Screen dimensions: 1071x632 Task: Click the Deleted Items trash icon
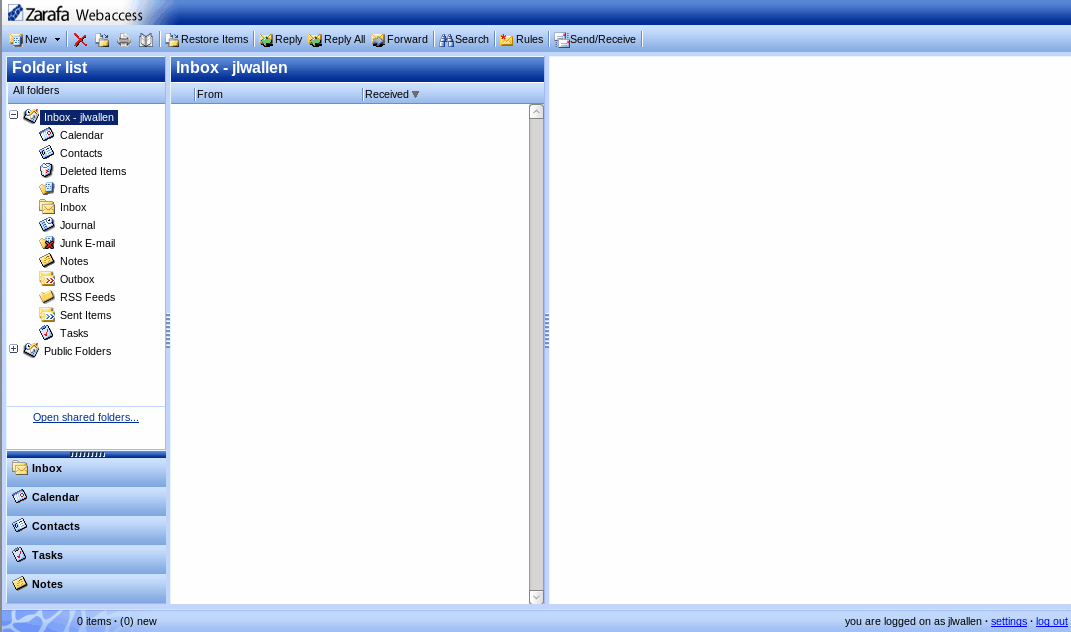click(x=46, y=170)
